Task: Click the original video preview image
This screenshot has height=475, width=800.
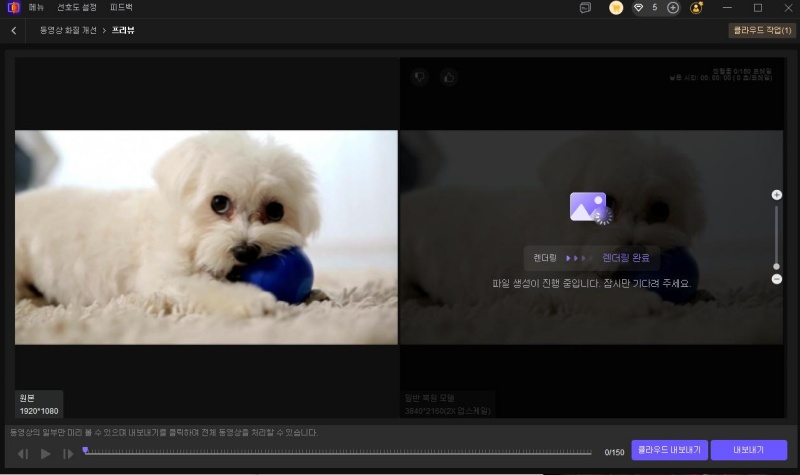Action: (x=206, y=237)
